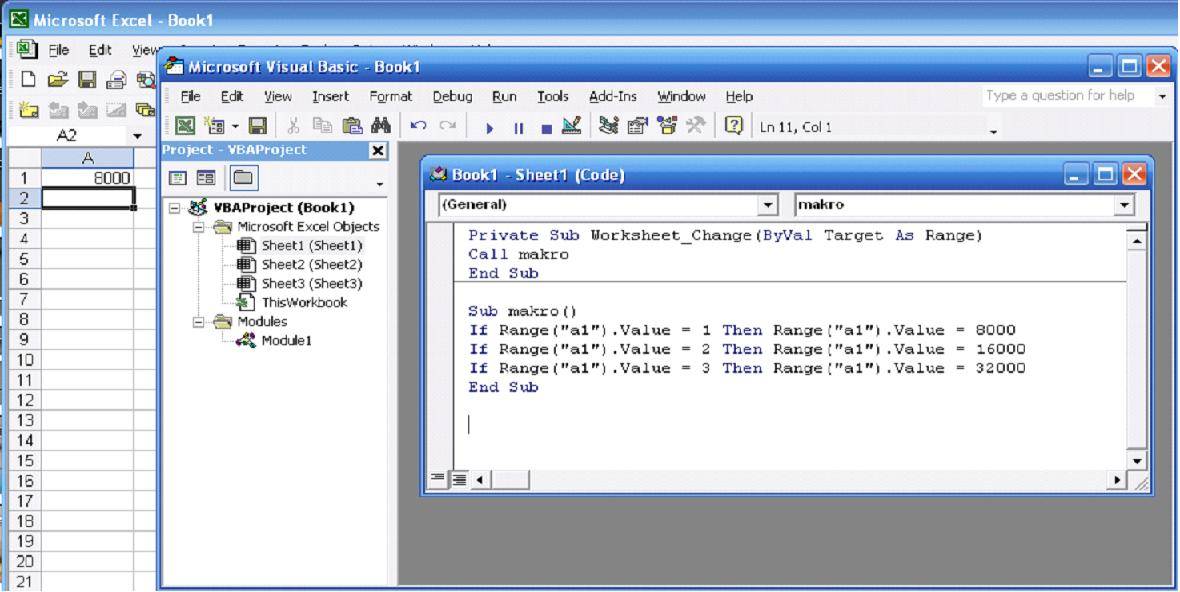Open Insert UserForm dropdown arrow

click(234, 127)
